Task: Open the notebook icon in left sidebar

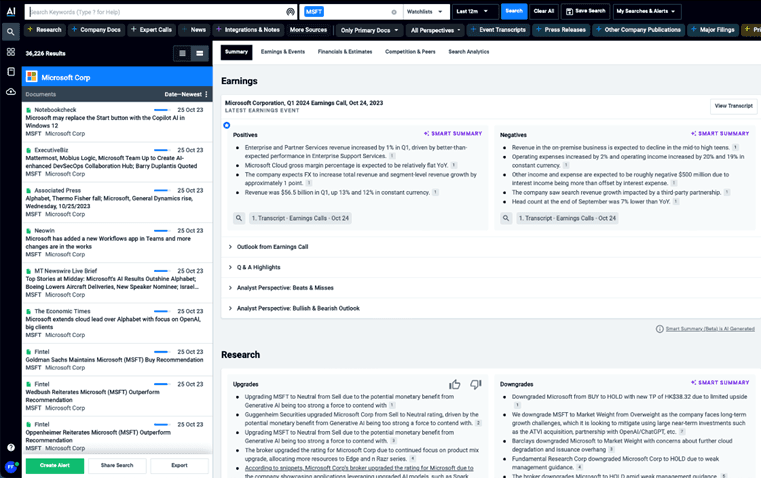Action: pos(11,72)
